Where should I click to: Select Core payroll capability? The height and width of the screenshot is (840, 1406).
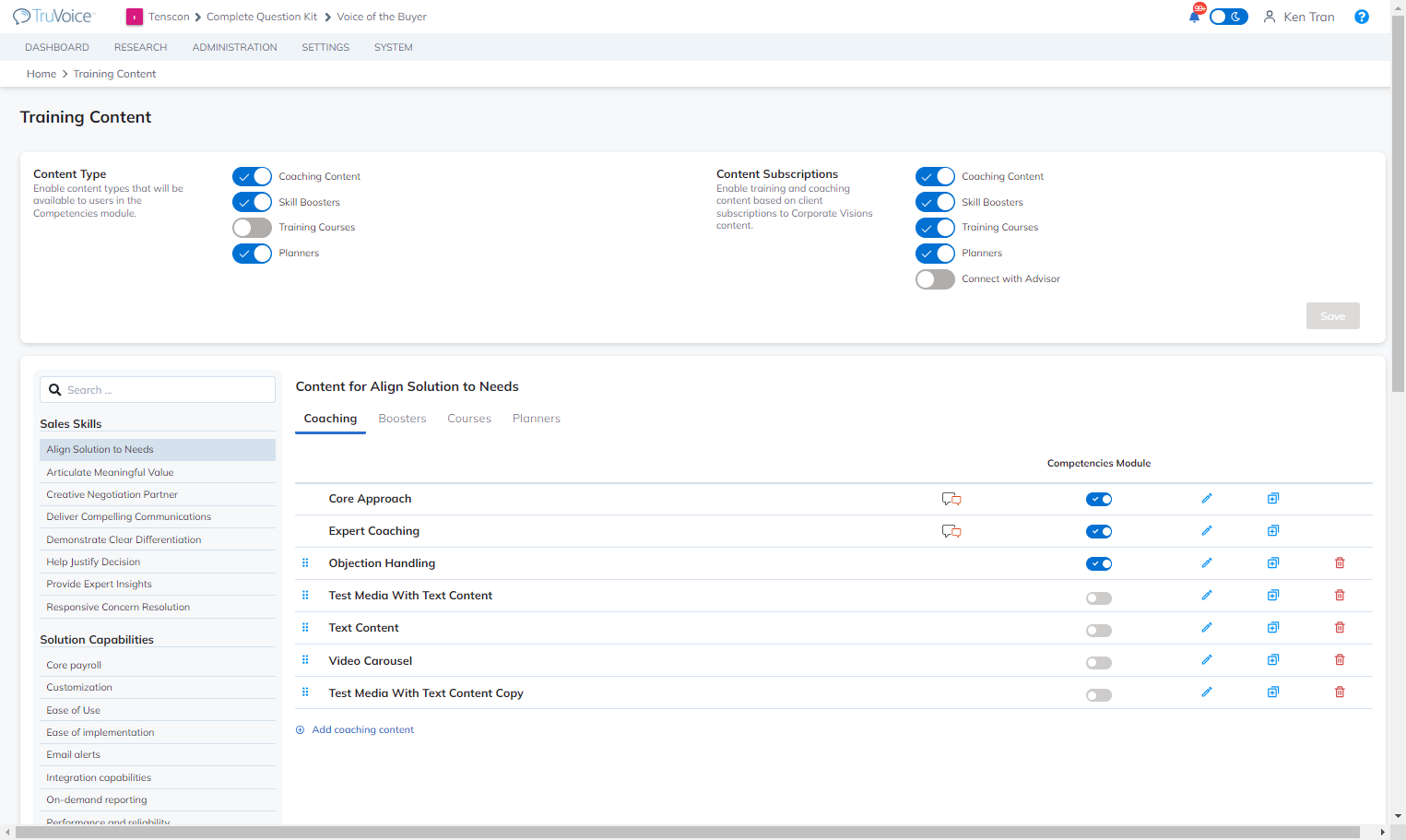(158, 665)
